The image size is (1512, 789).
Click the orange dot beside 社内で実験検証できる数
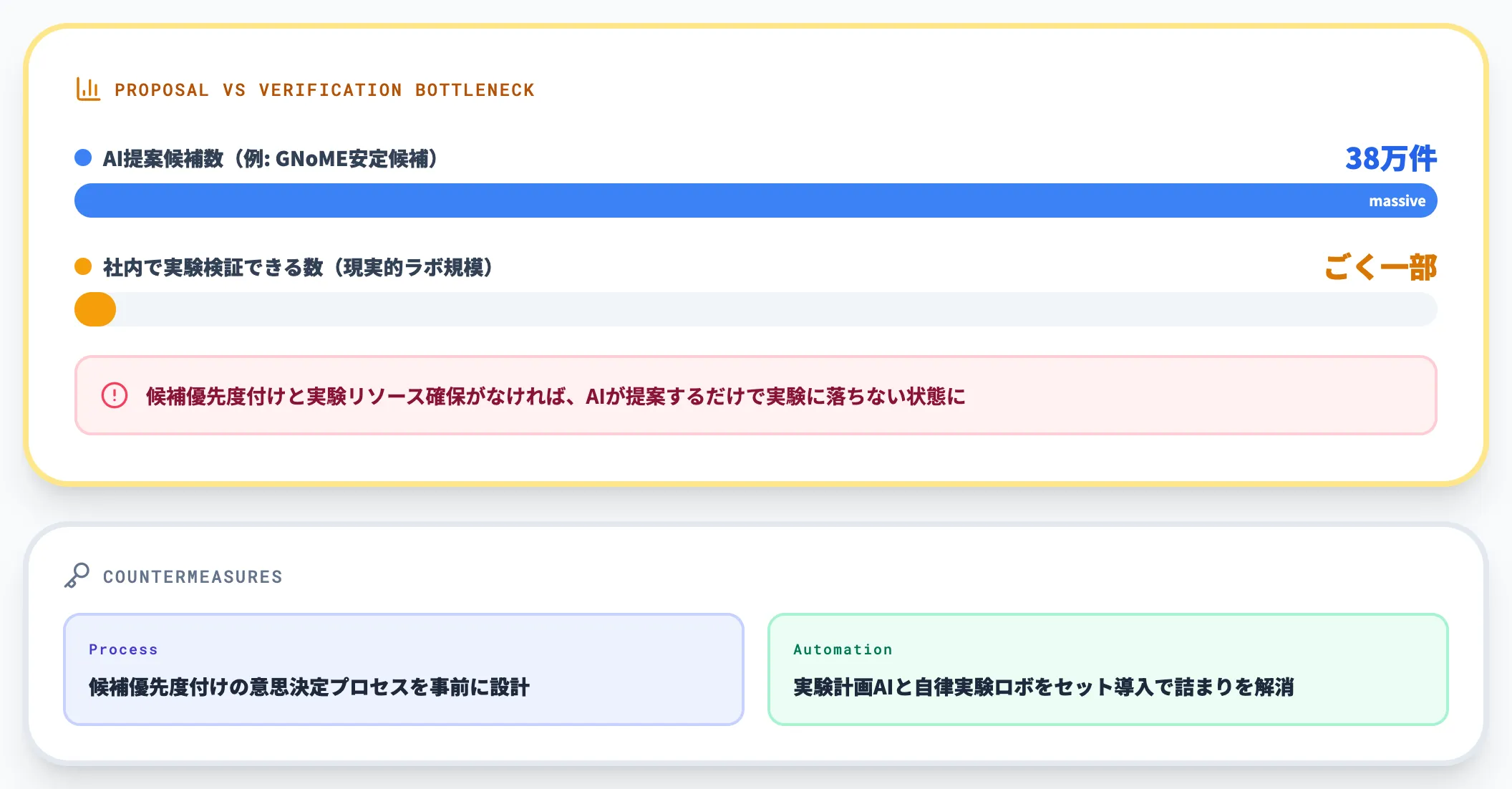click(83, 266)
